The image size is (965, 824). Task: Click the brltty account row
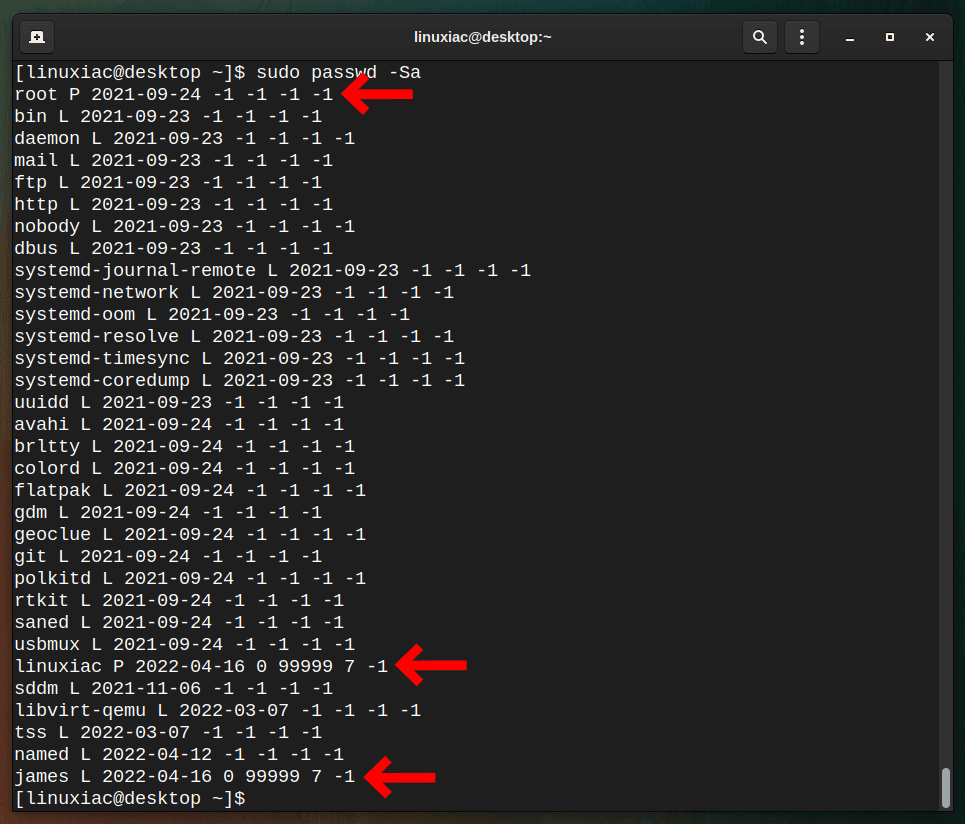point(185,447)
